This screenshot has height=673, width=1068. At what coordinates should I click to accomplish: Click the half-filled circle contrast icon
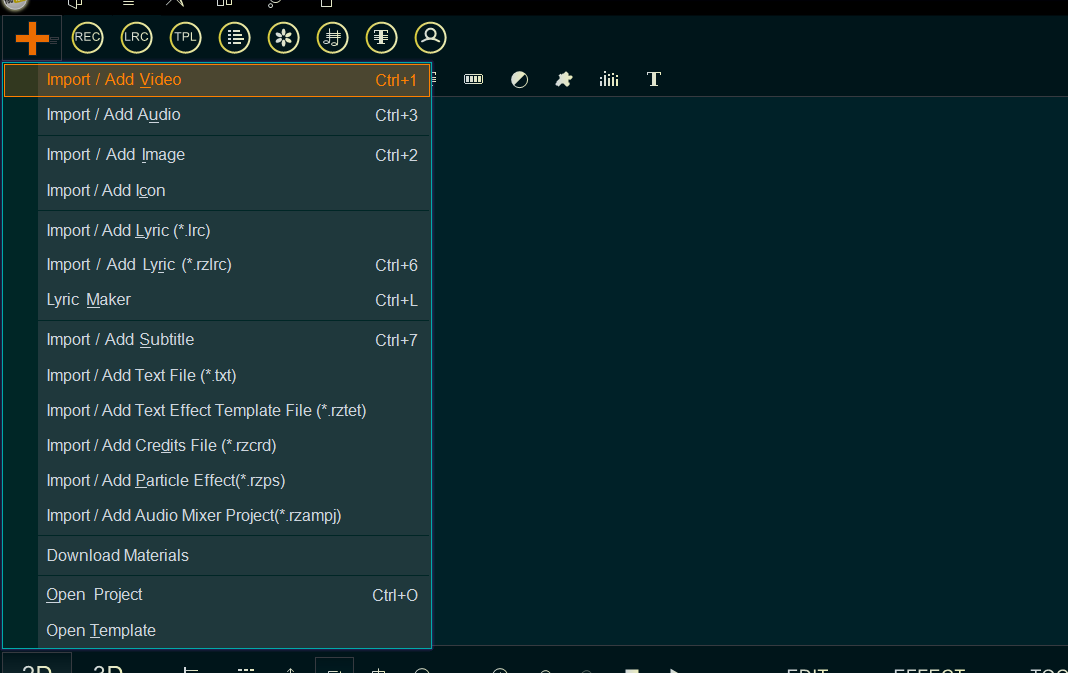point(519,80)
